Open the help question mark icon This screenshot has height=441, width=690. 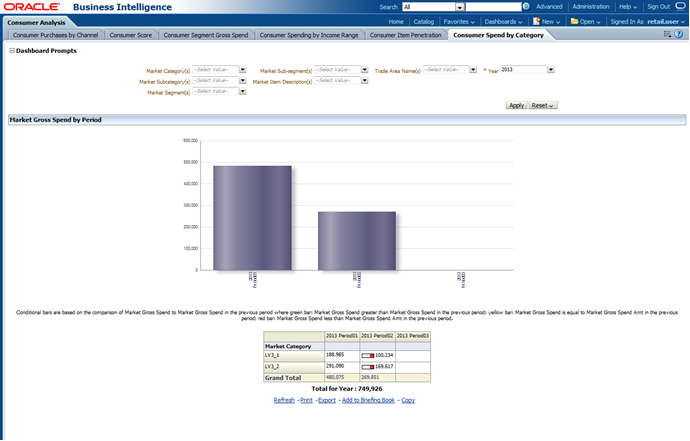click(679, 34)
